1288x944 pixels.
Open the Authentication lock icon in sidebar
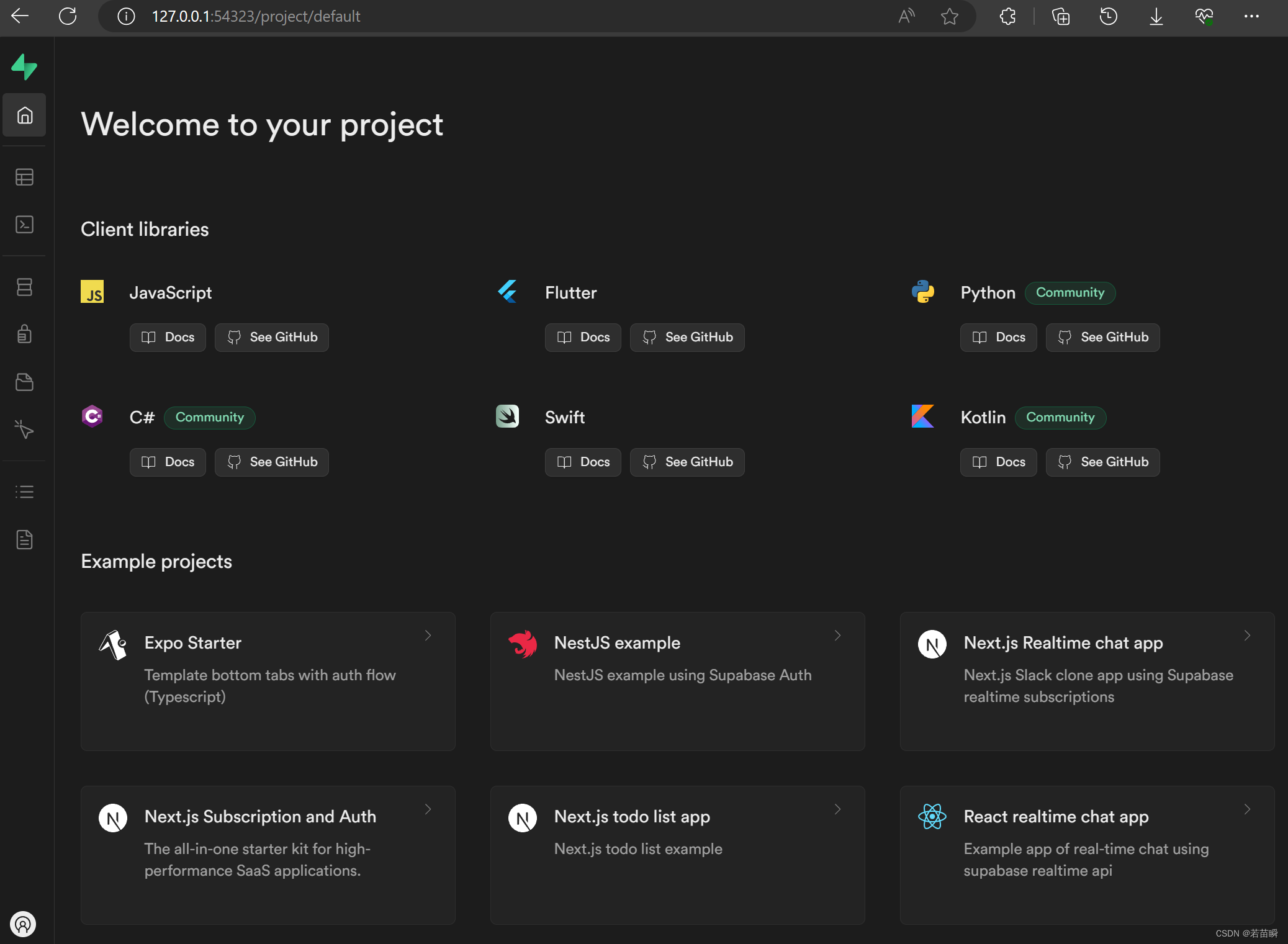pos(24,335)
